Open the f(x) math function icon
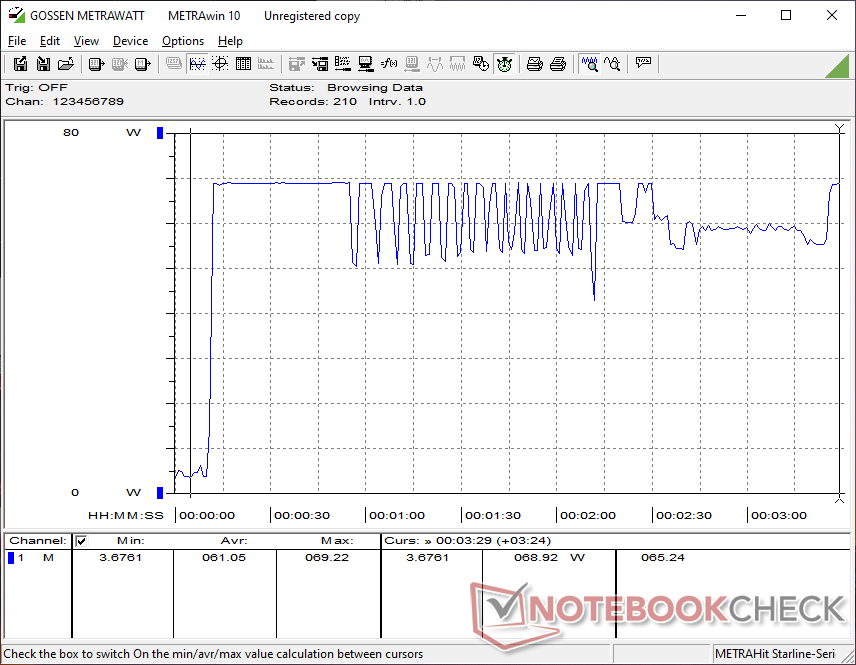This screenshot has width=856, height=665. click(x=390, y=64)
